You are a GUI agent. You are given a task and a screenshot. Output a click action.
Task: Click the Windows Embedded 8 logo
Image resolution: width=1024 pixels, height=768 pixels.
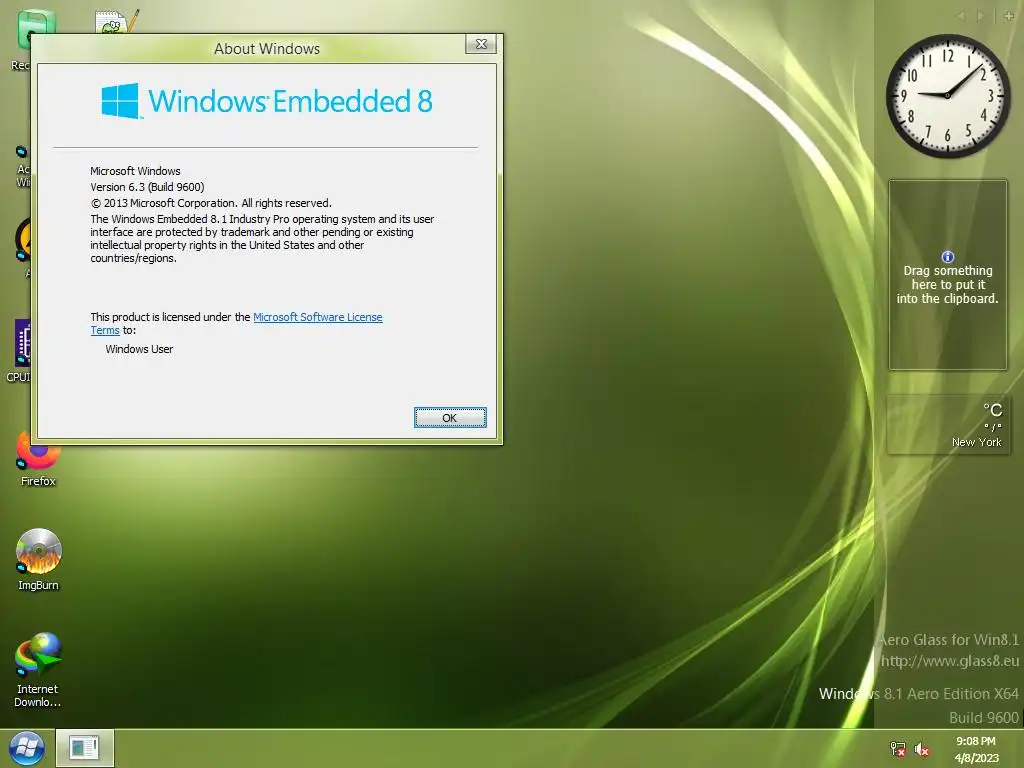click(x=266, y=101)
